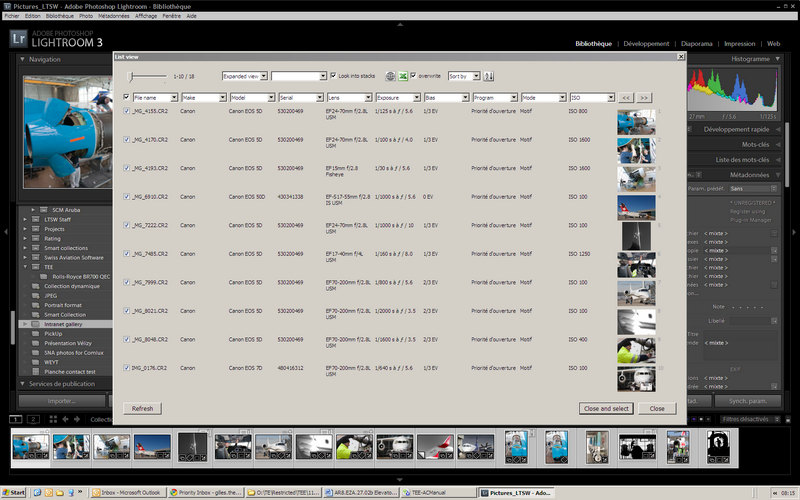800x500 pixels.
Task: Select the yellow-vest worker thumbnail in filmstrip
Action: coord(355,447)
